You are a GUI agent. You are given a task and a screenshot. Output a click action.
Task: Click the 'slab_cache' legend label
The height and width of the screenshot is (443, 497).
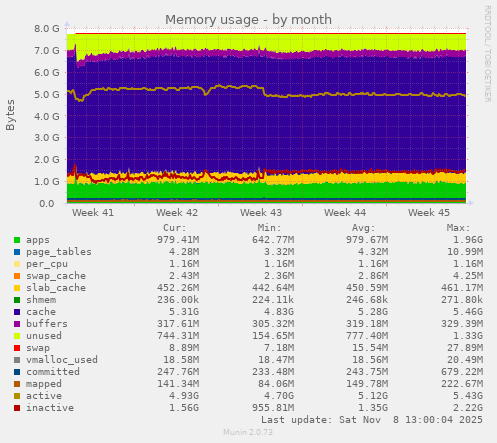pyautogui.click(x=56, y=288)
